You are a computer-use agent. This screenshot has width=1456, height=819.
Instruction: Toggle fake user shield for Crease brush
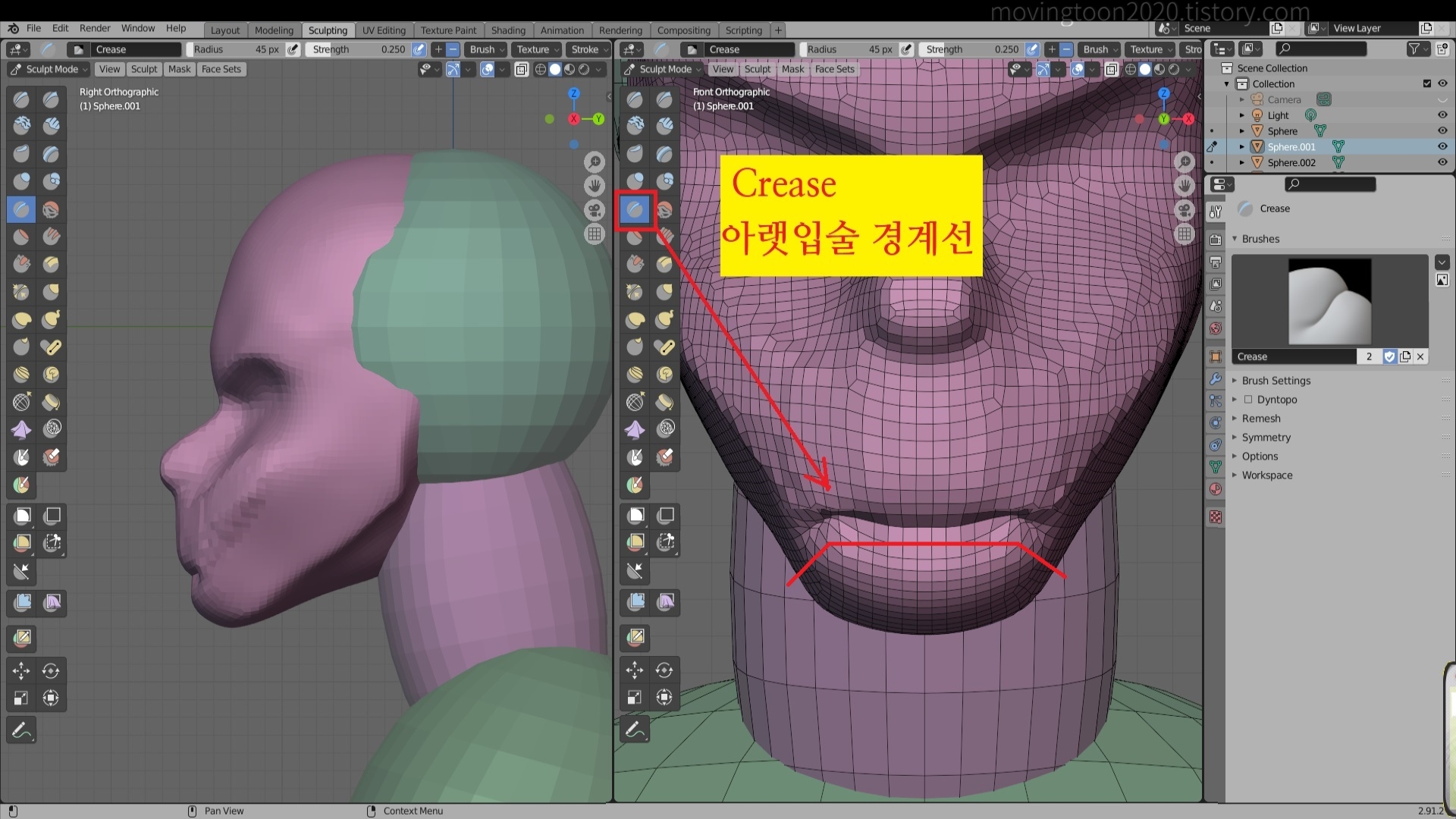coord(1389,356)
